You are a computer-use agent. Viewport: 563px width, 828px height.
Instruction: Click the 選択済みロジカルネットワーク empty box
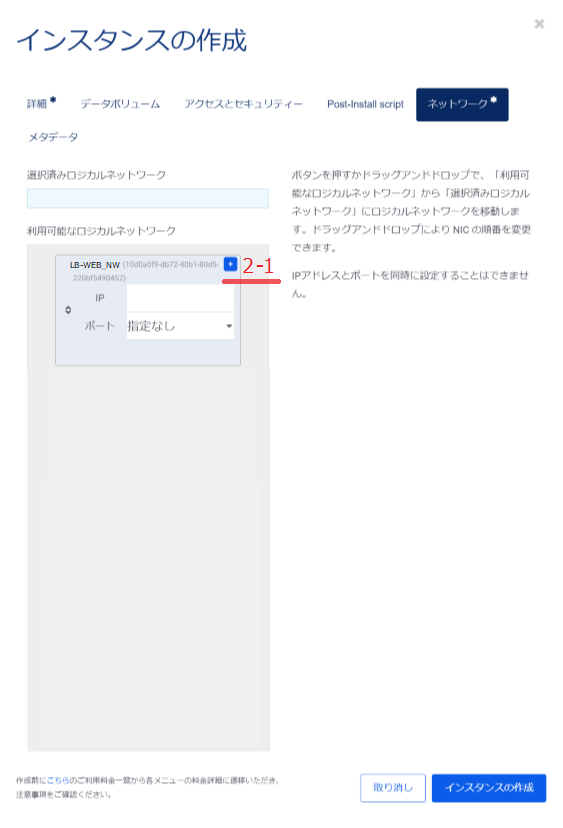[148, 199]
